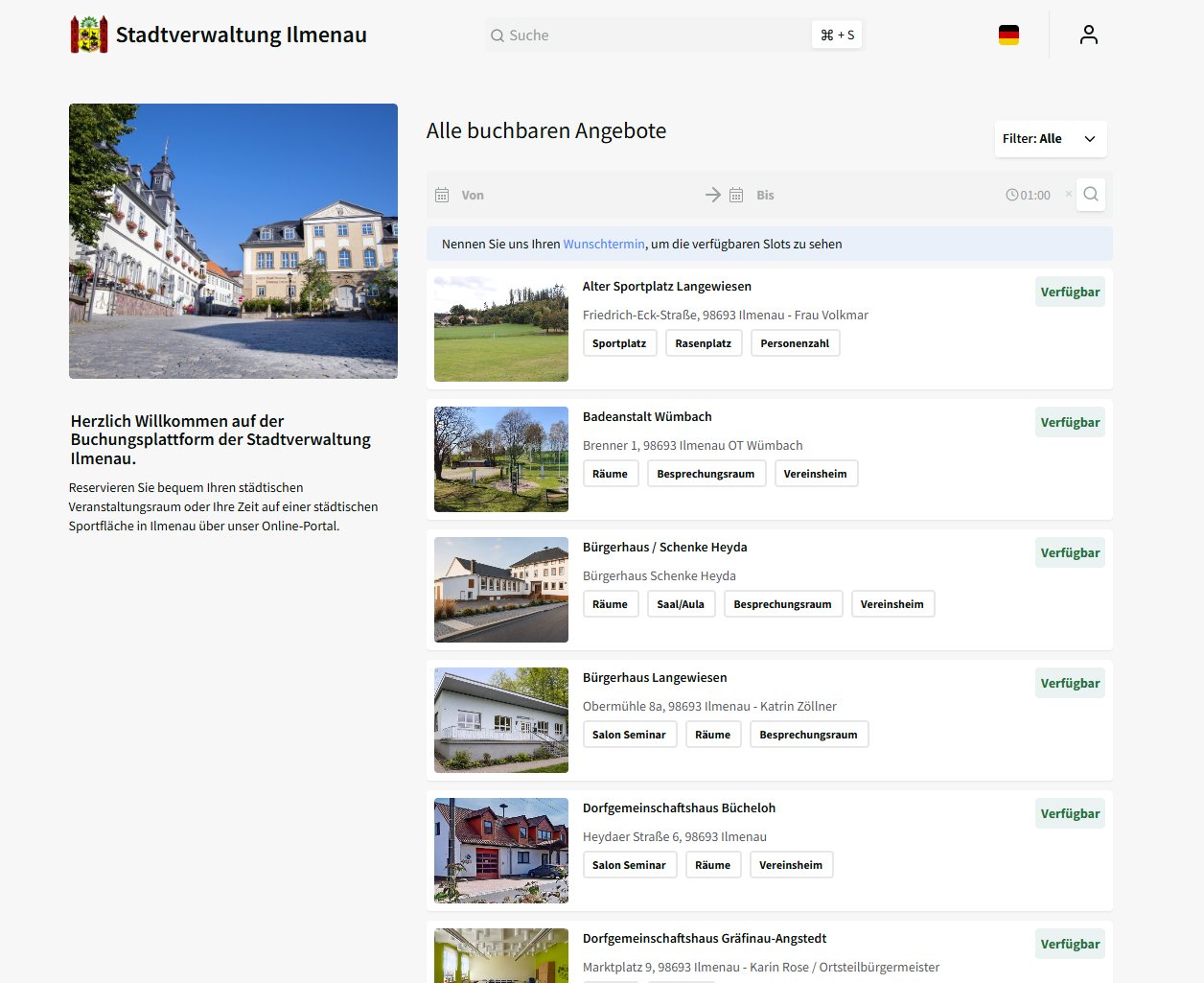Click Verfügbar badge for Alter Sportplatz Langewiesen
The width and height of the screenshot is (1204, 983).
pyautogui.click(x=1070, y=292)
